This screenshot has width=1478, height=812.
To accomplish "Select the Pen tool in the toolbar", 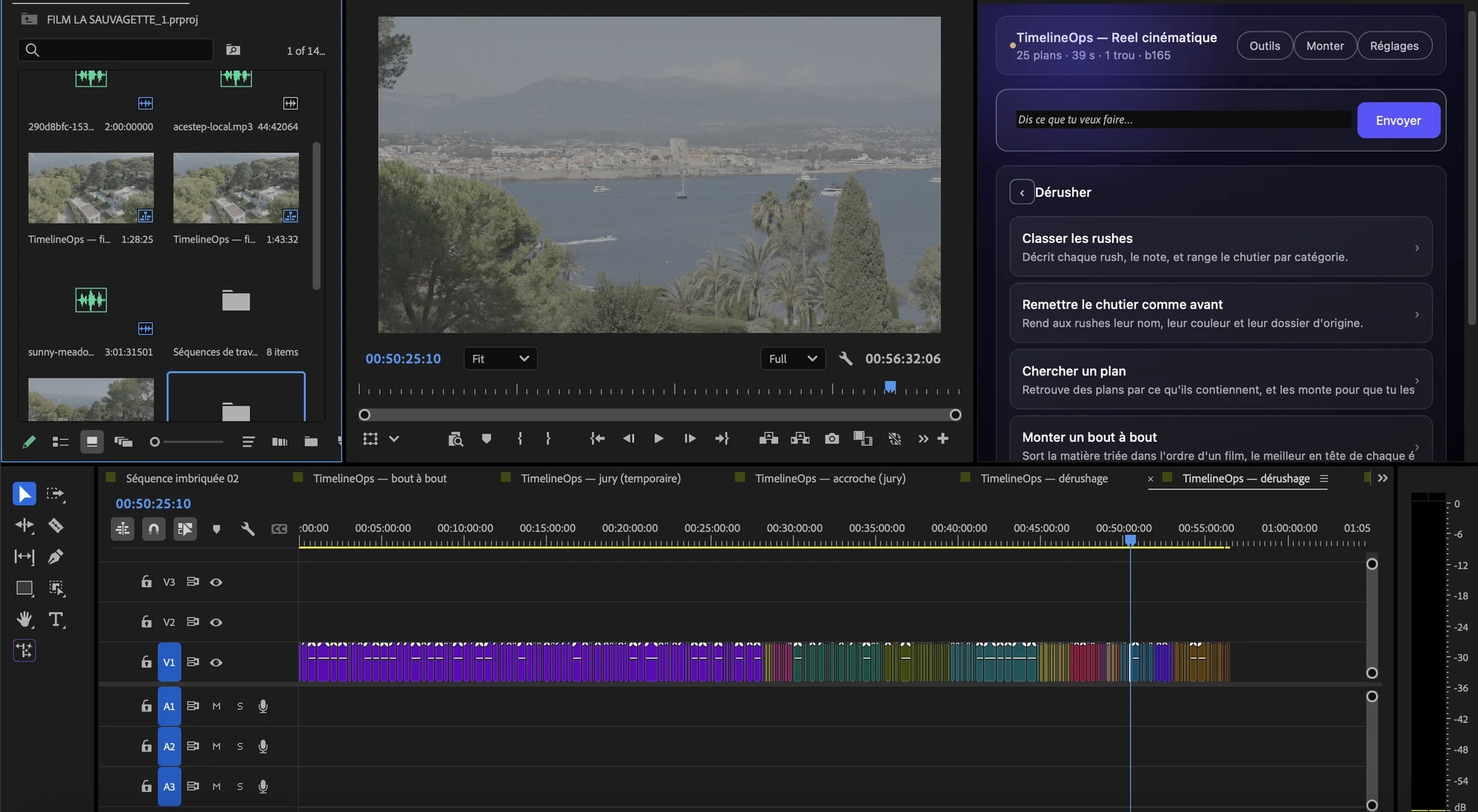I will (55, 556).
